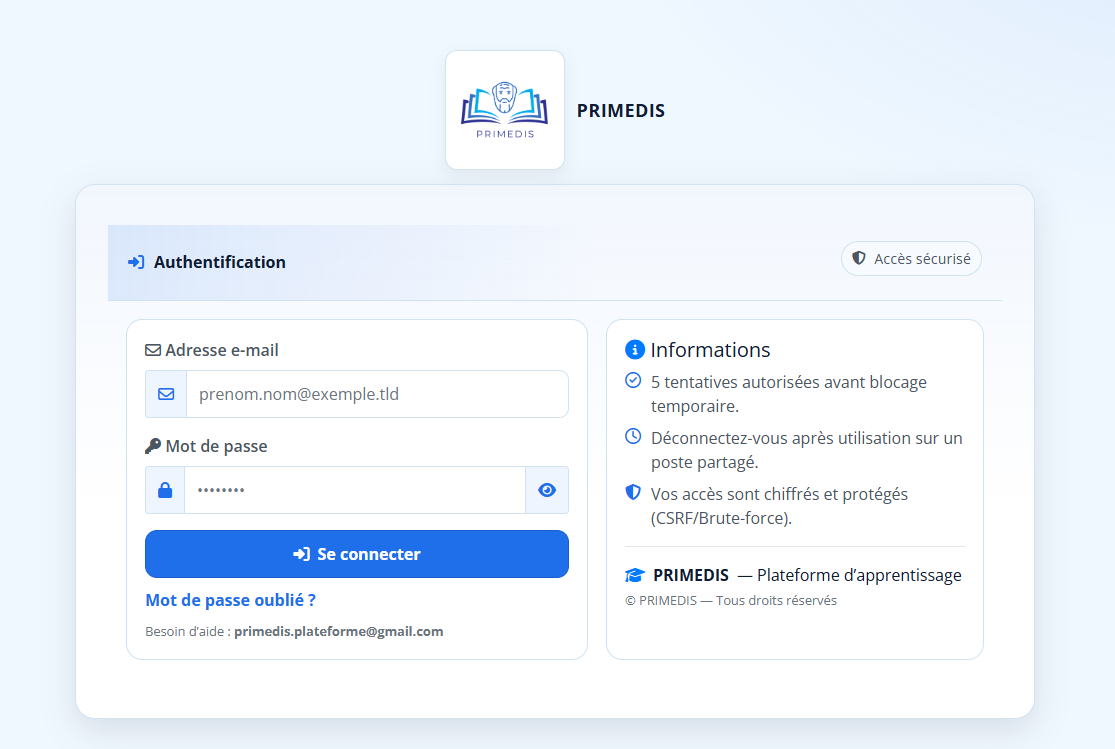
Task: Click the blue info icon beside Informations
Action: 634,349
